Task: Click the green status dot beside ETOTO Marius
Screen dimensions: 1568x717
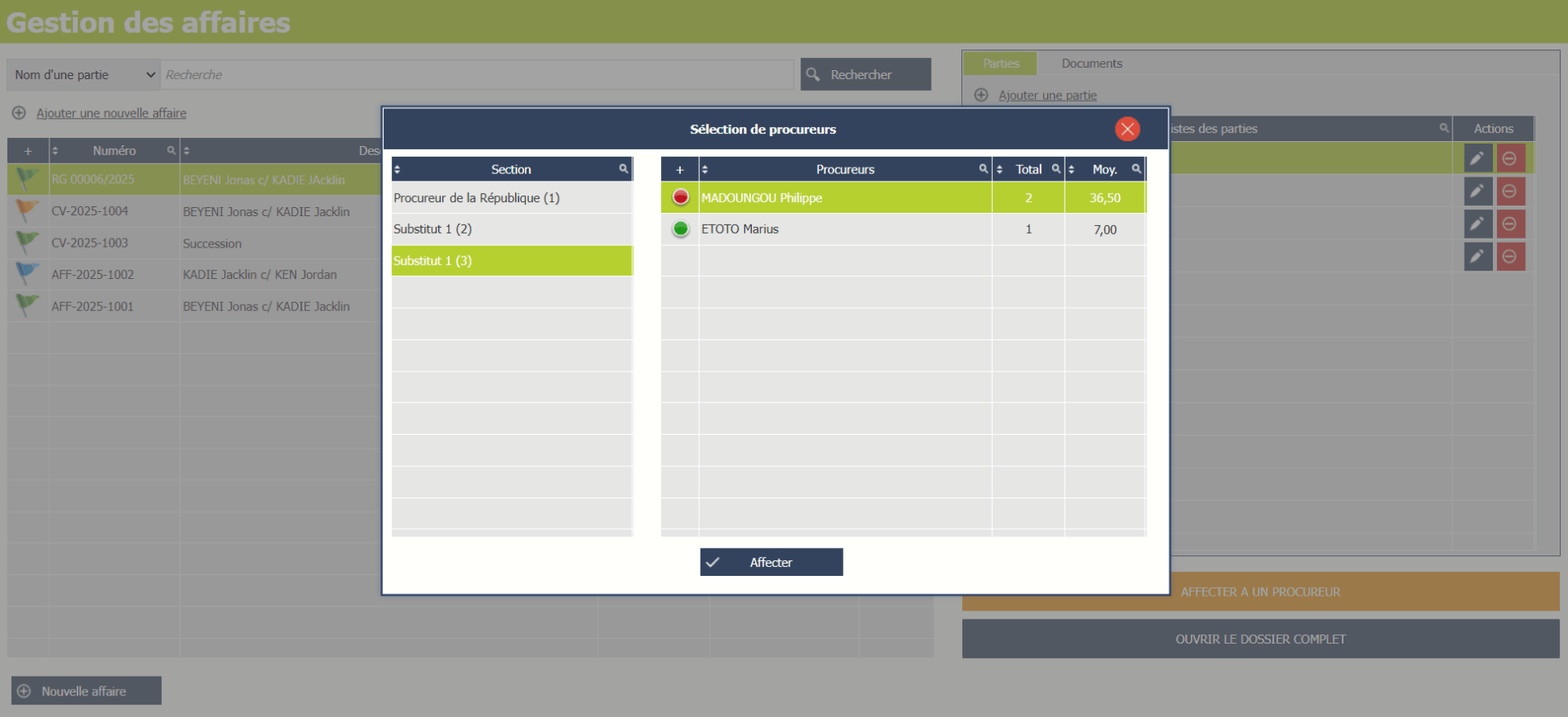Action: point(680,229)
